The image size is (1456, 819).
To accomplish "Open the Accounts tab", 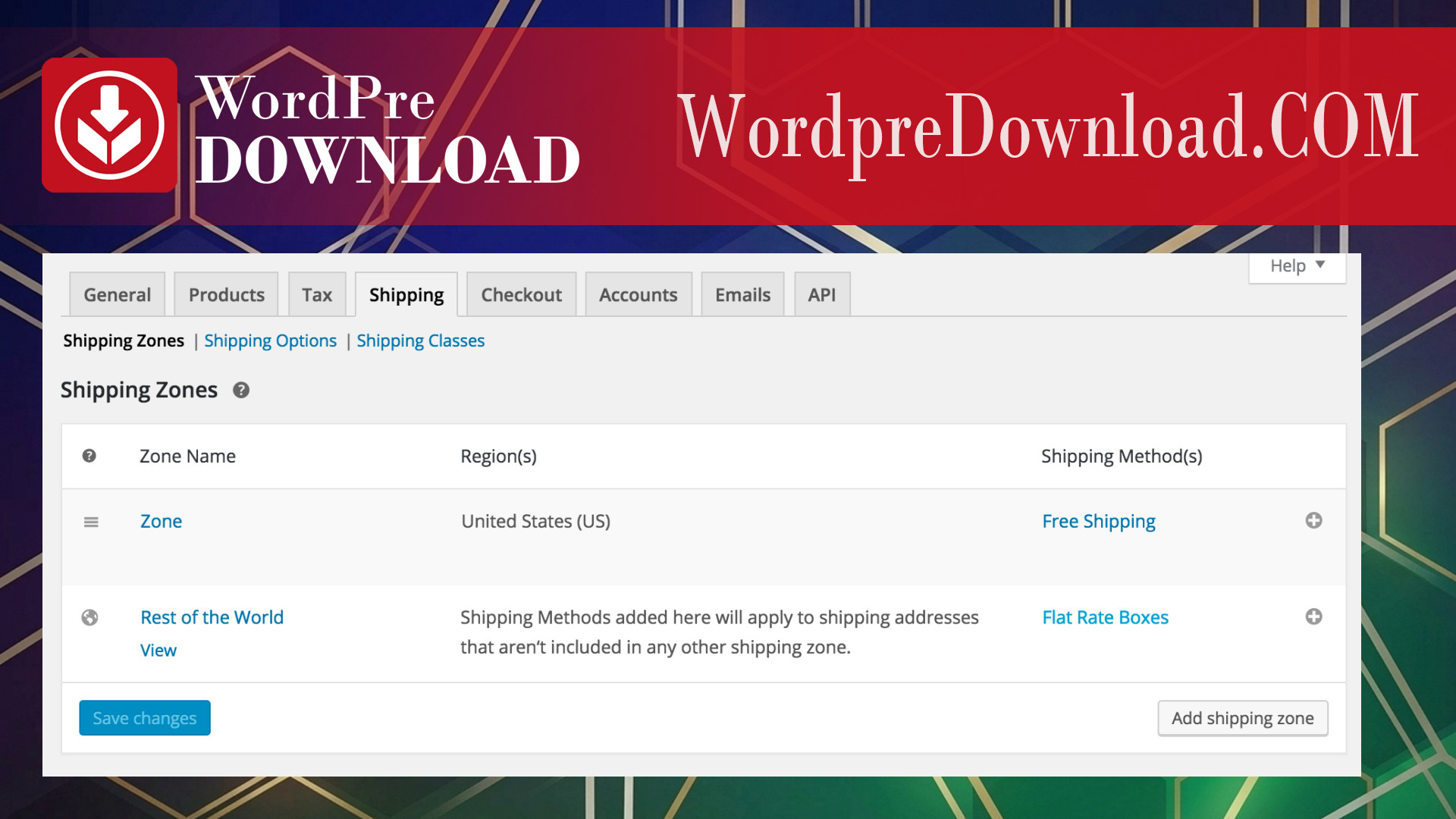I will click(639, 294).
